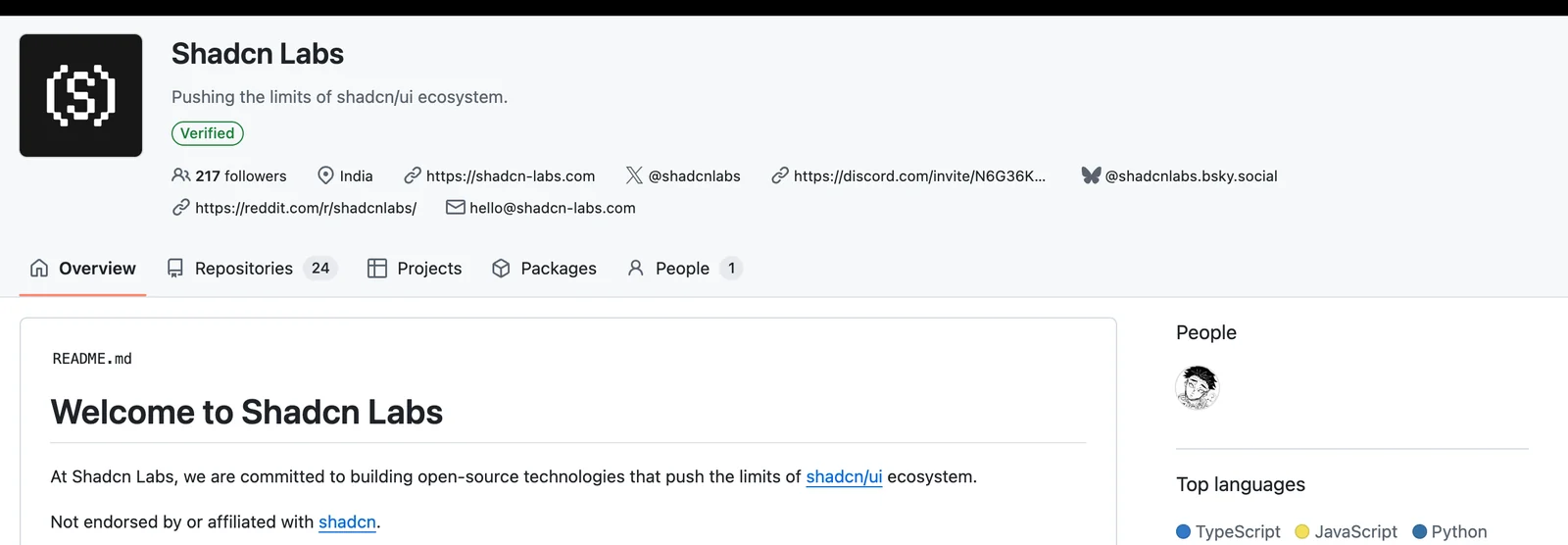This screenshot has width=1568, height=545.
Task: Click the 217 followers link
Action: pyautogui.click(x=241, y=175)
